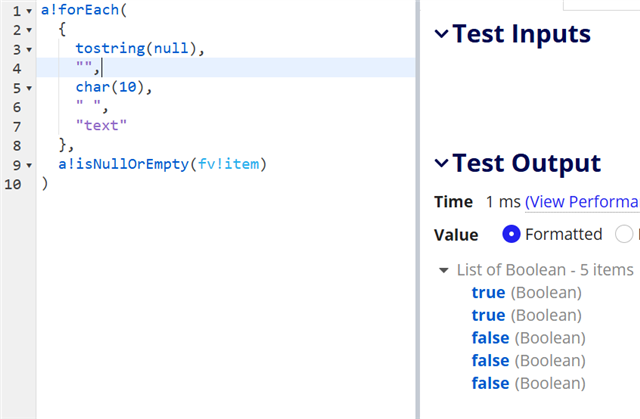Click the char(10) expression in editor
The height and width of the screenshot is (419, 640).
[x=110, y=87]
